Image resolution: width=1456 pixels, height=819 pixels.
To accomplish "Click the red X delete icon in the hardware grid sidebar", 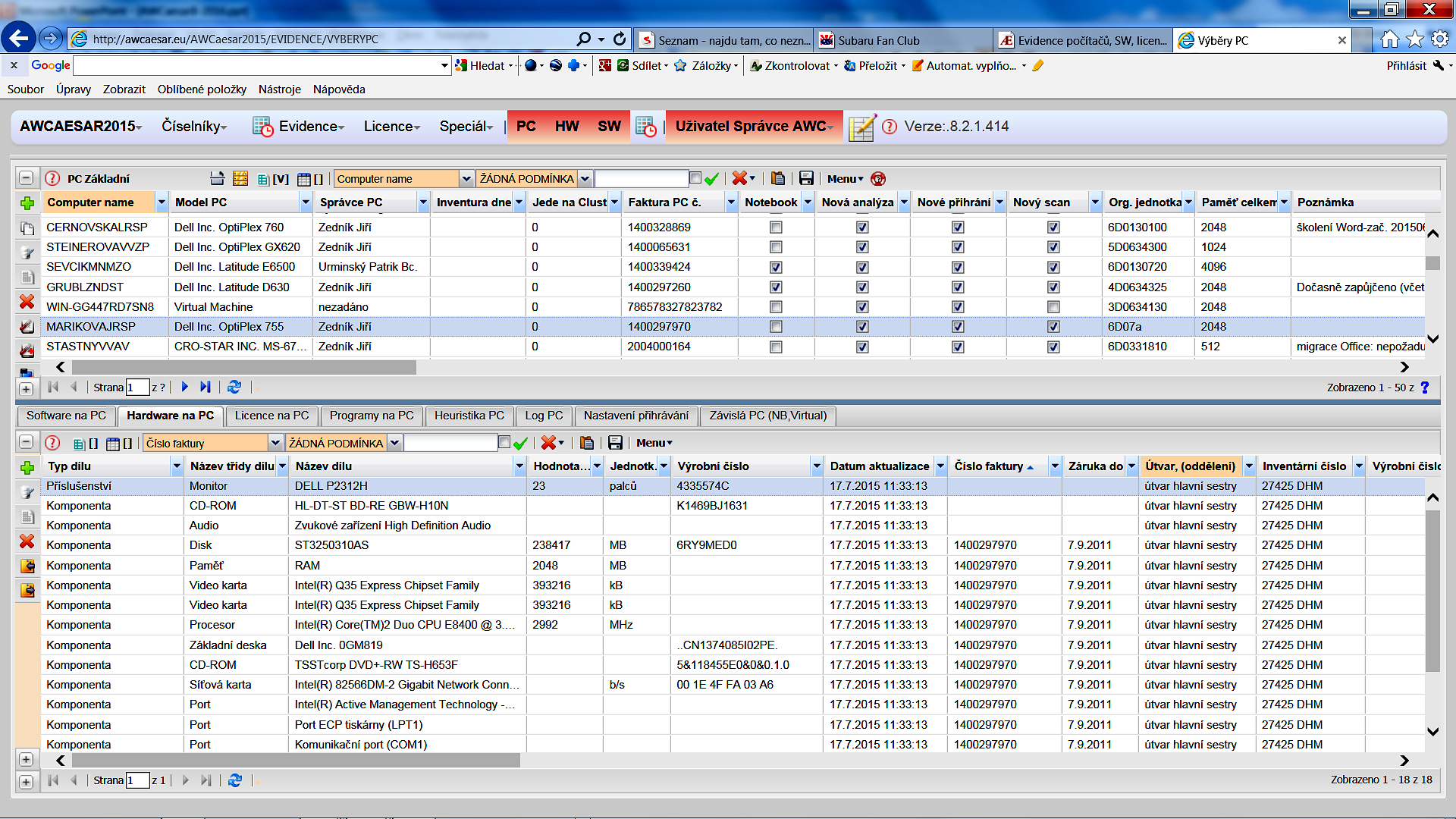I will pyautogui.click(x=27, y=541).
